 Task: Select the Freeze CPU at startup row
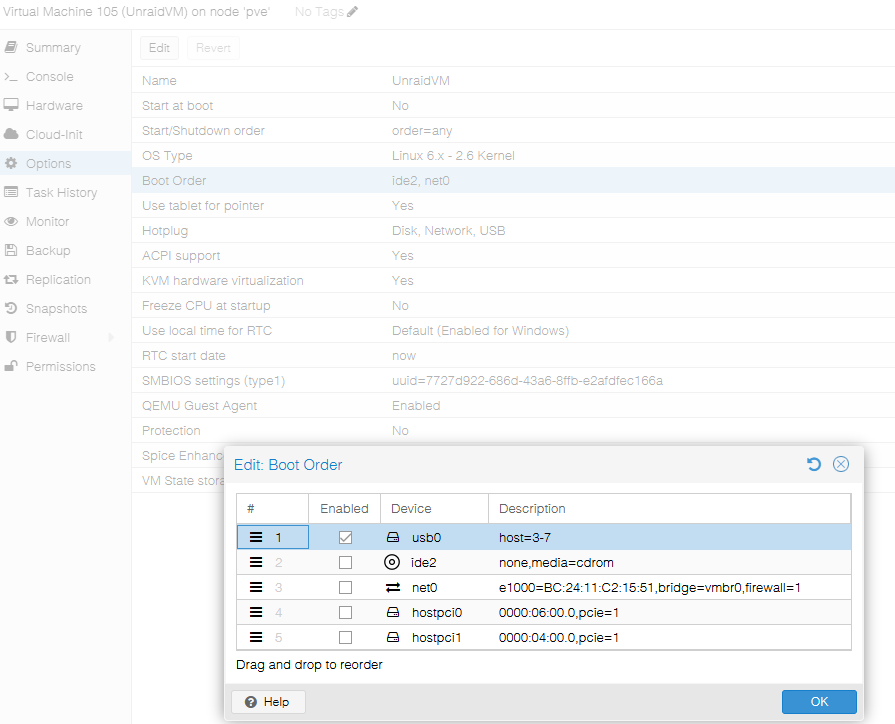tap(513, 305)
